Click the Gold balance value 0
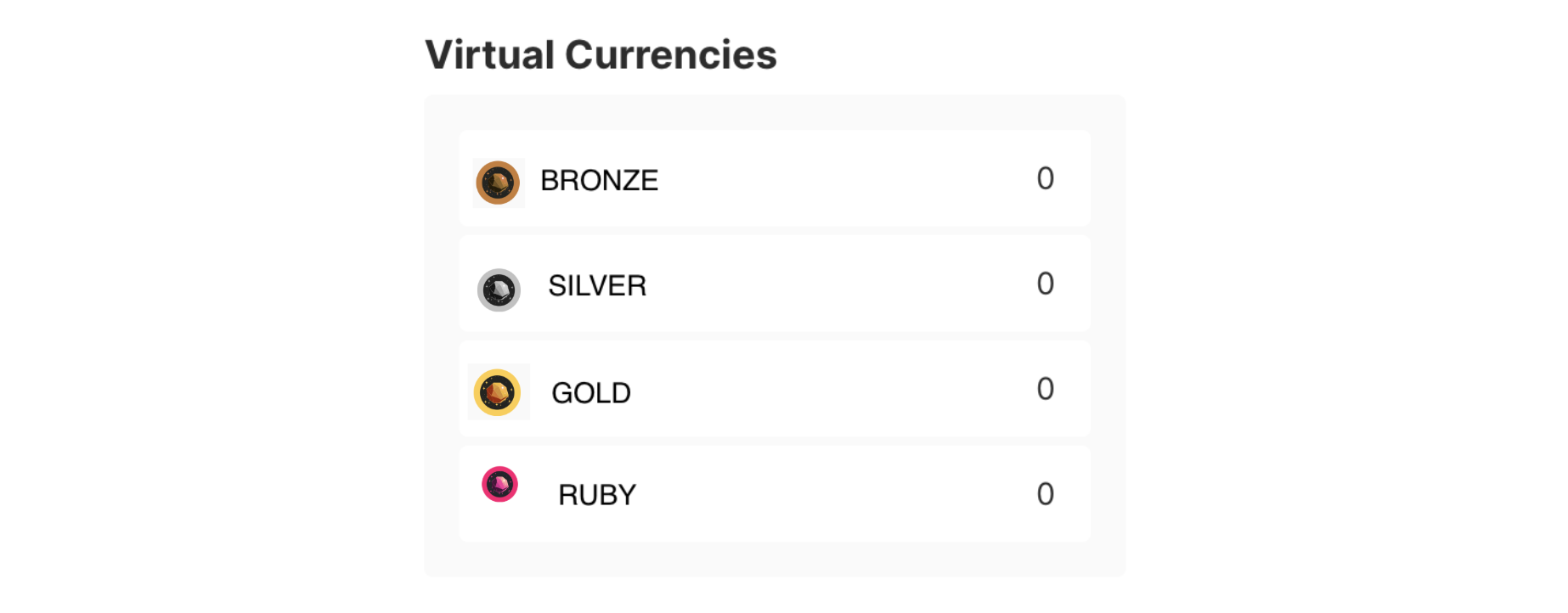Image resolution: width=1568 pixels, height=613 pixels. click(x=1045, y=389)
